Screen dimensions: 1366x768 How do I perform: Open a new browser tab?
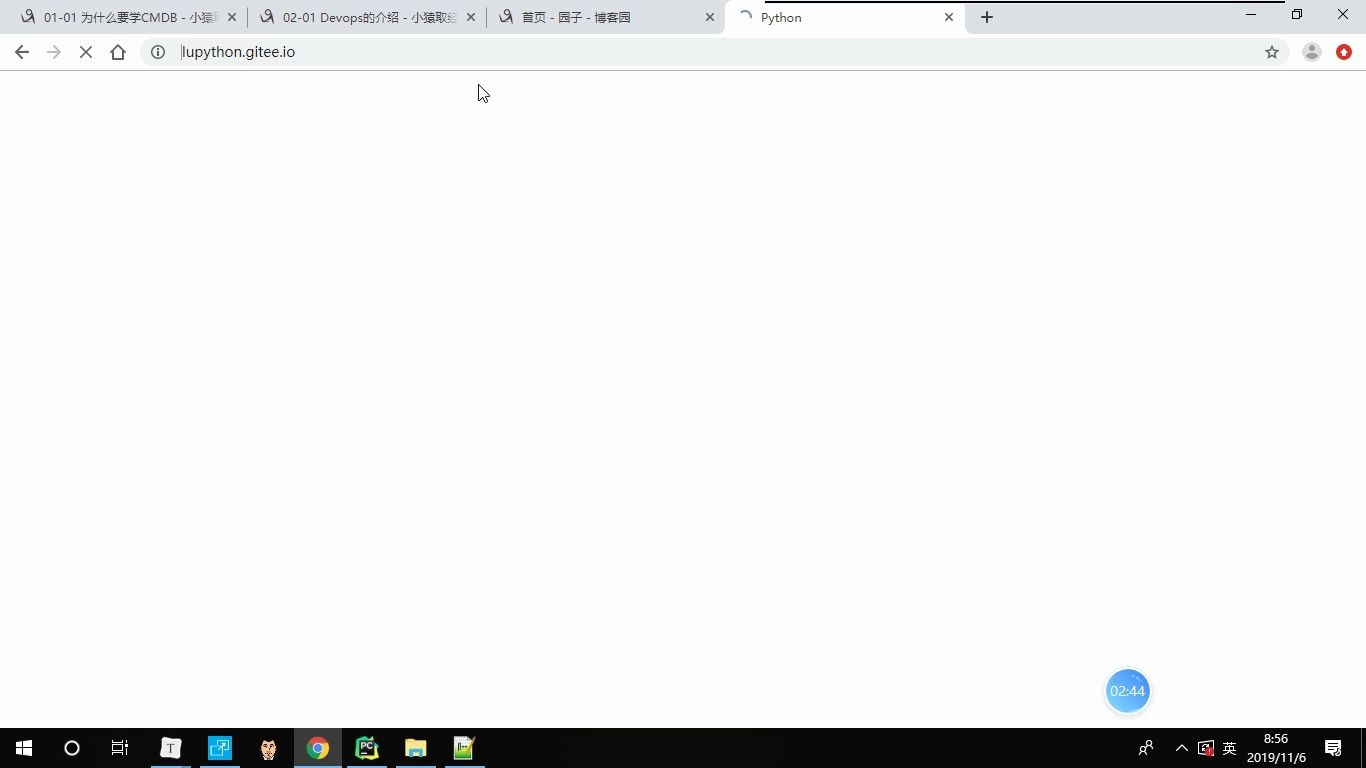[x=987, y=17]
